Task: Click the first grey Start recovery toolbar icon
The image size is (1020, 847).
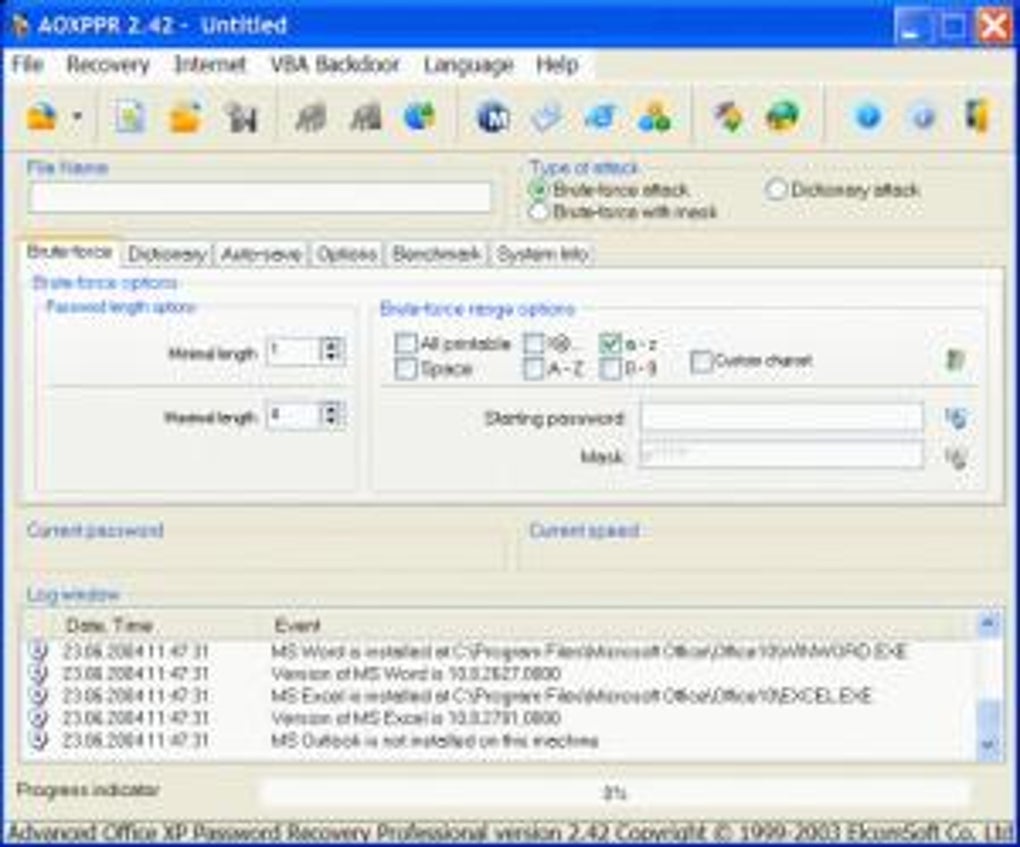Action: [x=310, y=117]
